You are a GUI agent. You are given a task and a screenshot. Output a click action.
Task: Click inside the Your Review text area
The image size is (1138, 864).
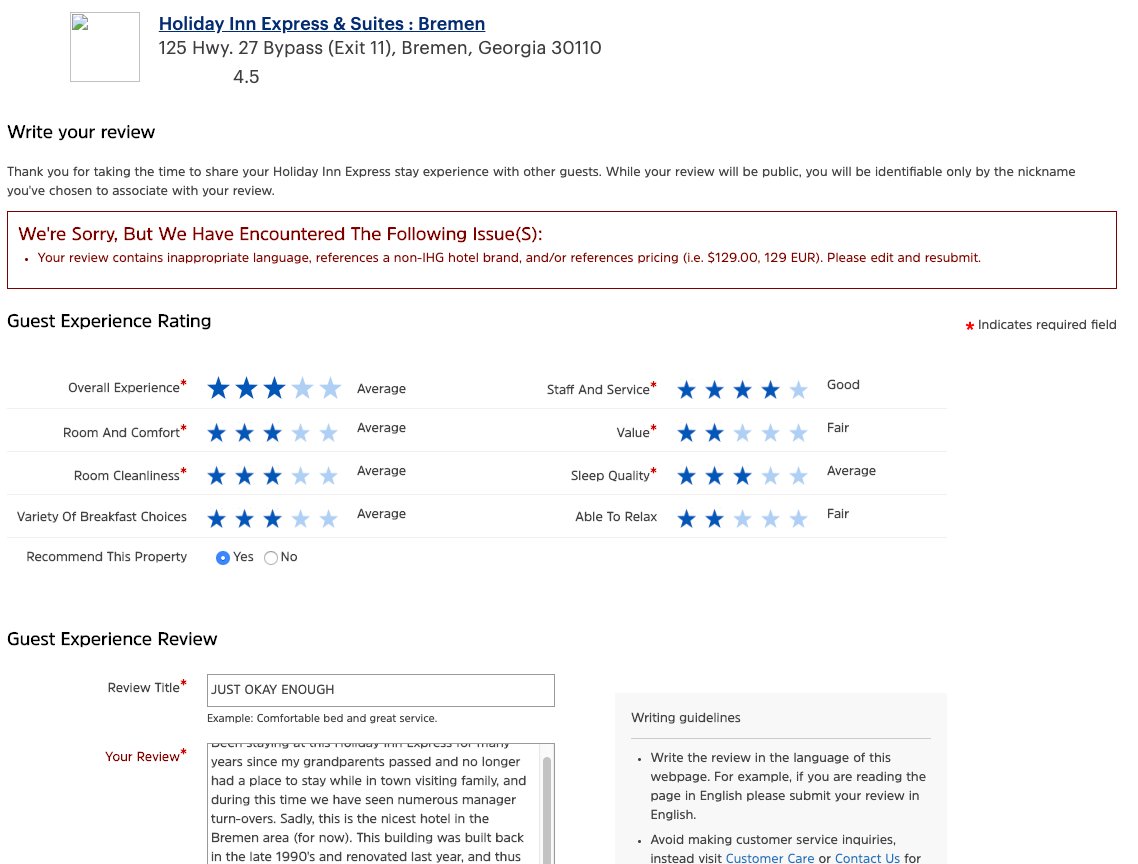tap(374, 804)
